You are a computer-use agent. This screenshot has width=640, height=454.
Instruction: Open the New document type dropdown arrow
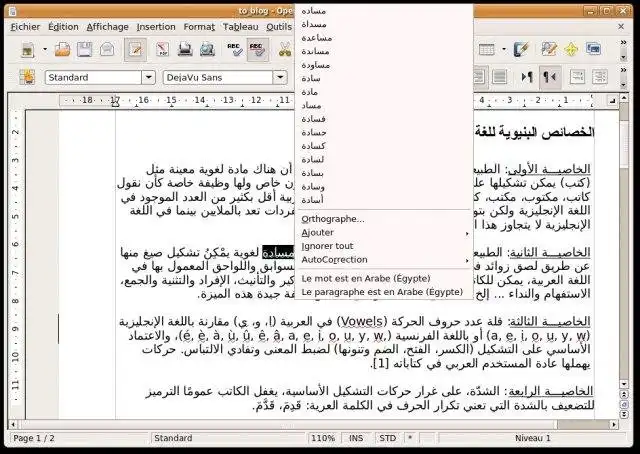point(45,50)
